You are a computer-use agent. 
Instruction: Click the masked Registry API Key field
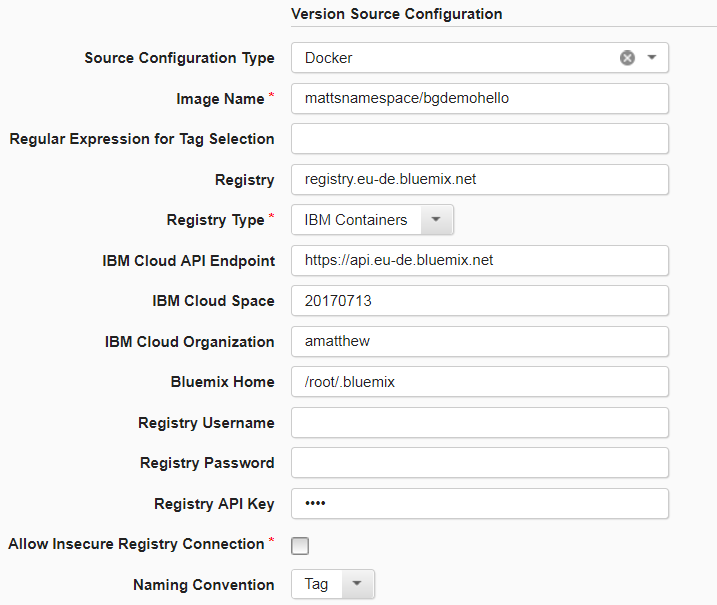(x=479, y=504)
